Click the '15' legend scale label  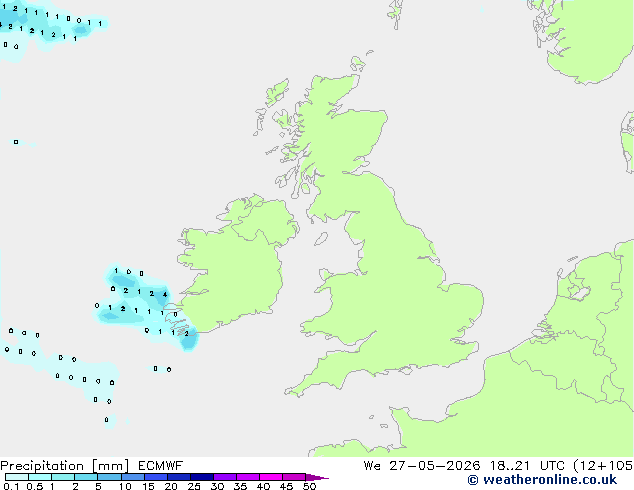[x=148, y=486]
